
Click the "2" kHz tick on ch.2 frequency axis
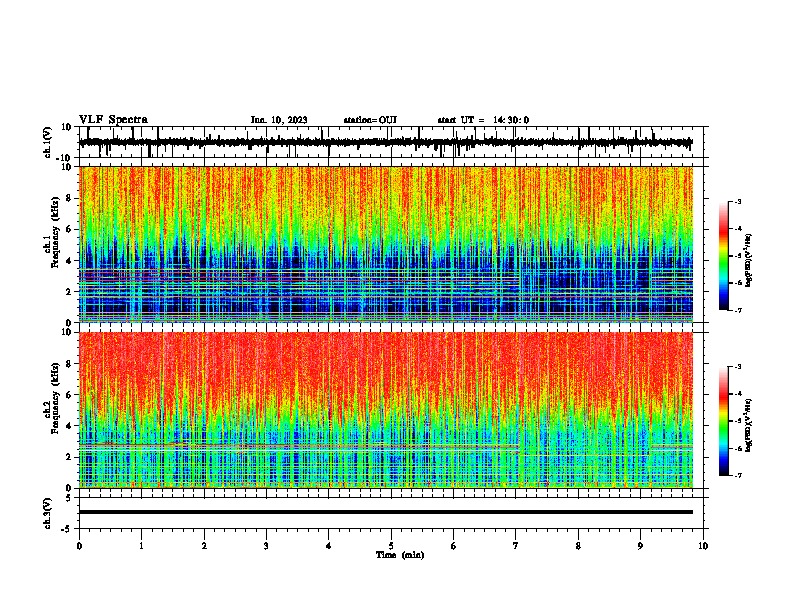coord(69,457)
